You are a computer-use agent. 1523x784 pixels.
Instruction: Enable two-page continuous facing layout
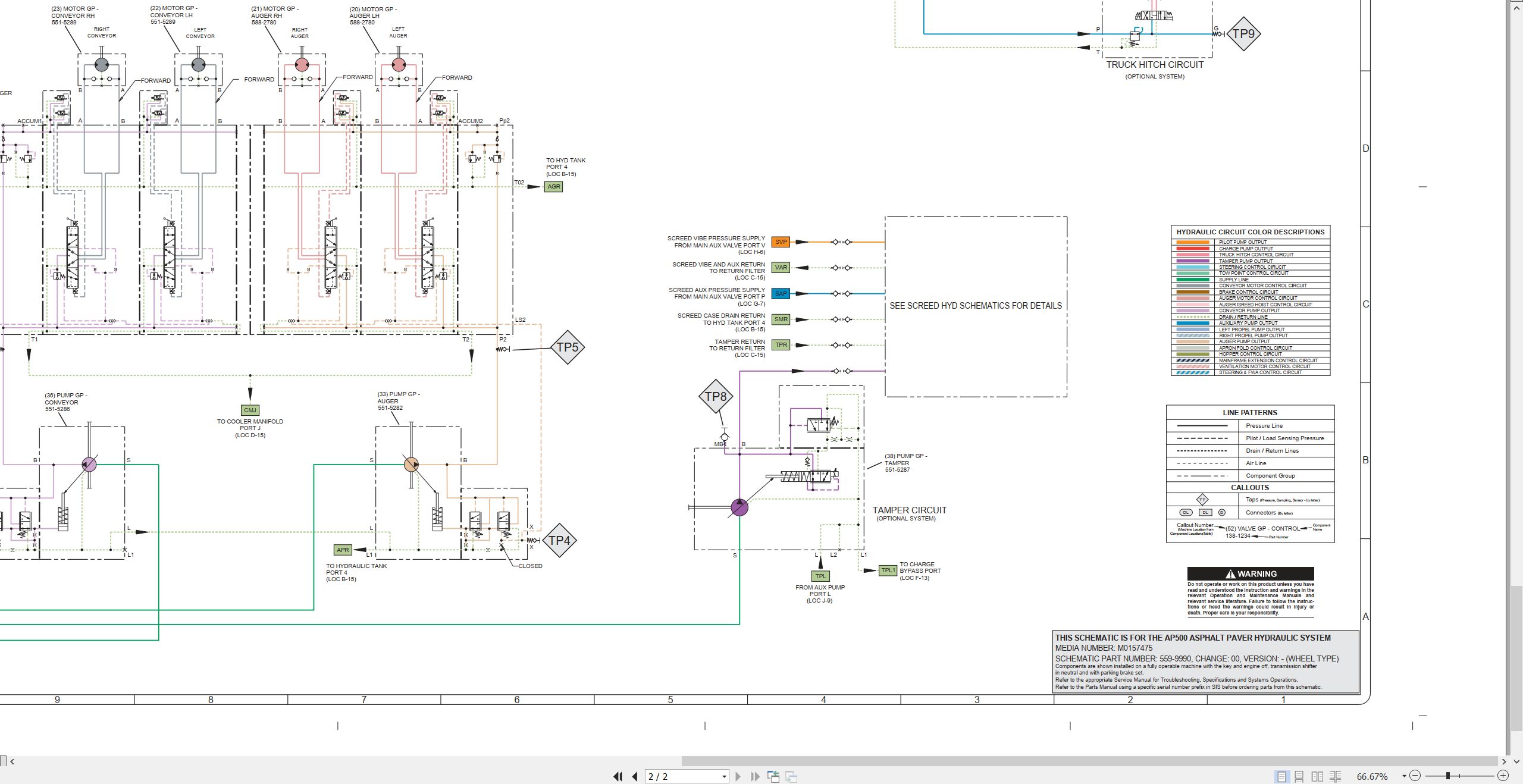(1335, 776)
